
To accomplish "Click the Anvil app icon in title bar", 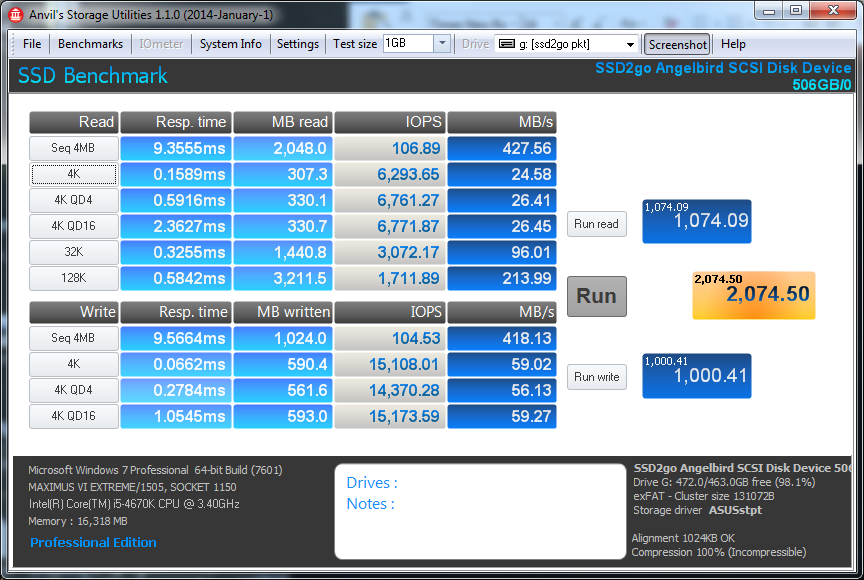I will pyautogui.click(x=15, y=14).
